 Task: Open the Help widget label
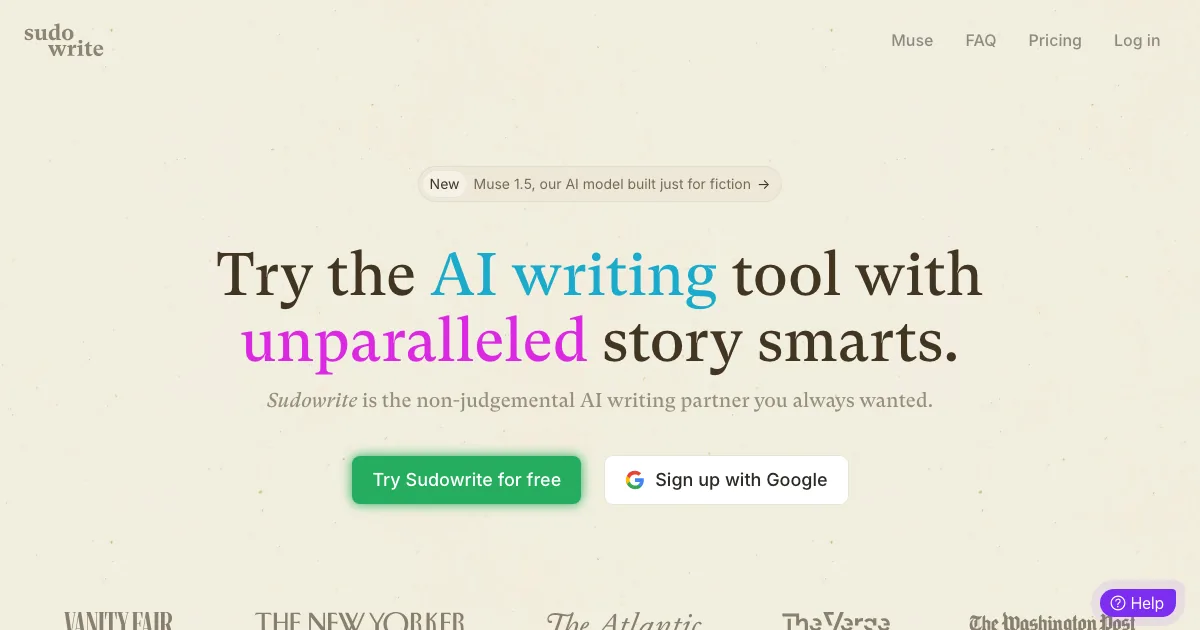tap(1147, 603)
